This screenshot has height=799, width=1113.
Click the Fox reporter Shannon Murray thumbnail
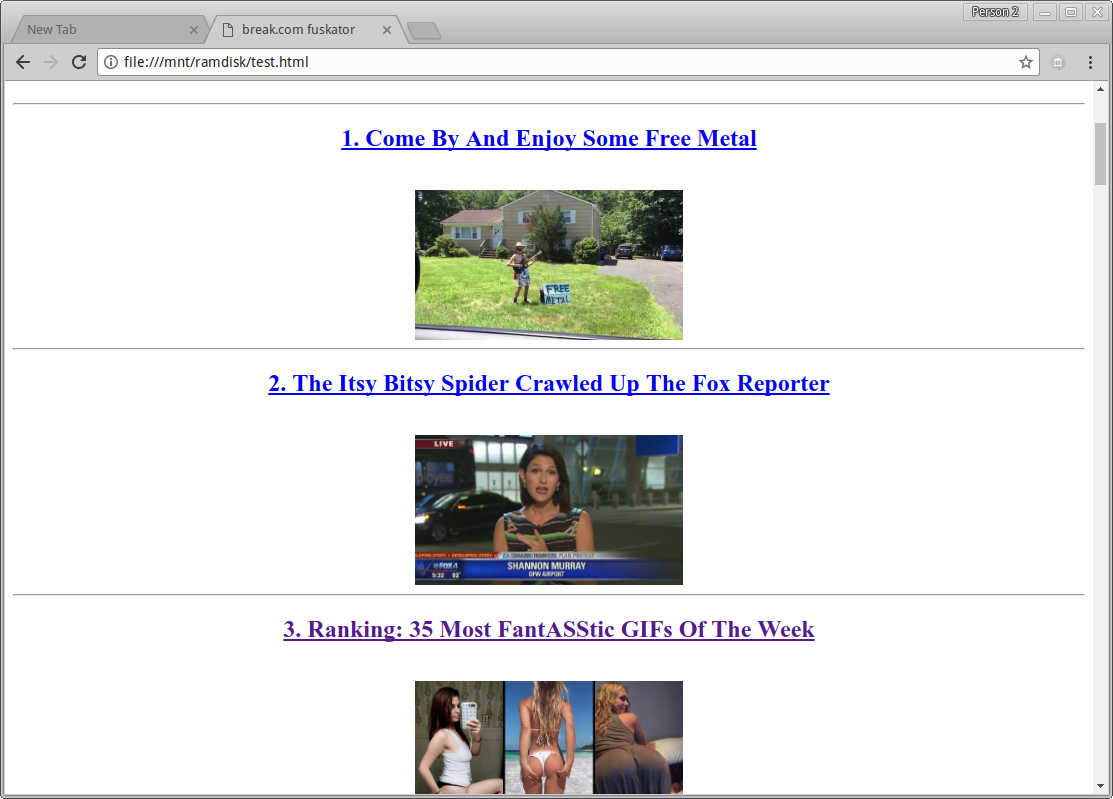click(549, 510)
